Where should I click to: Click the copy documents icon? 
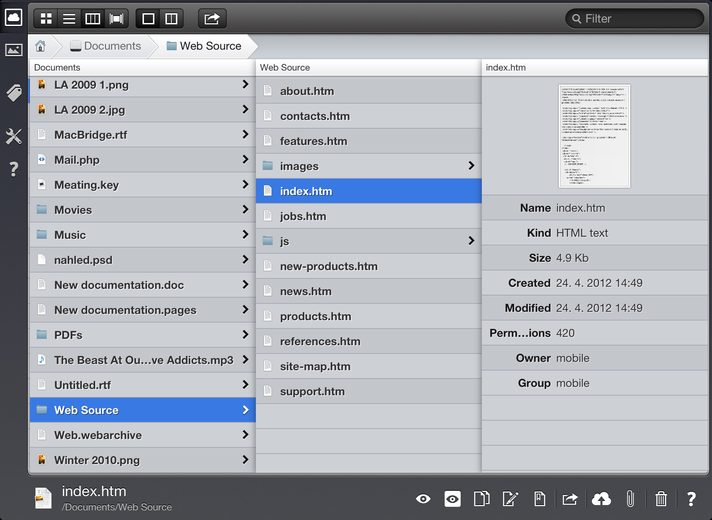pos(481,499)
